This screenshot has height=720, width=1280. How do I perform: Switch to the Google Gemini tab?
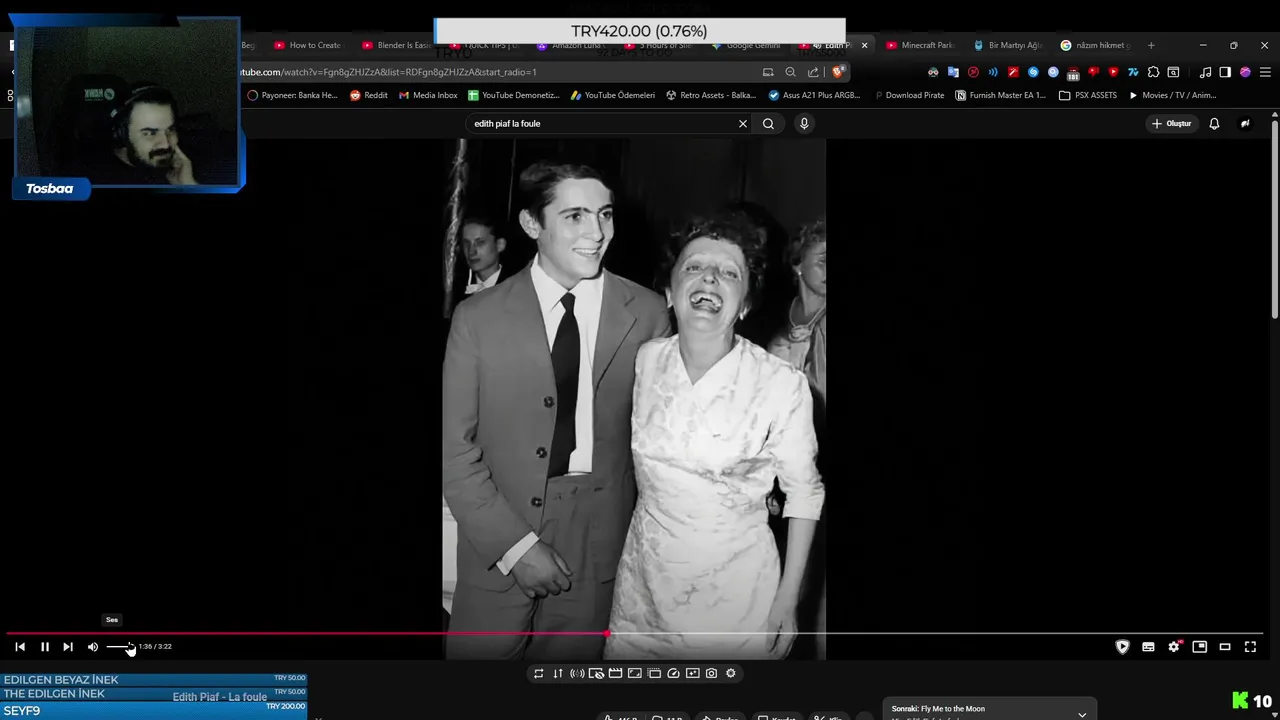coord(747,45)
